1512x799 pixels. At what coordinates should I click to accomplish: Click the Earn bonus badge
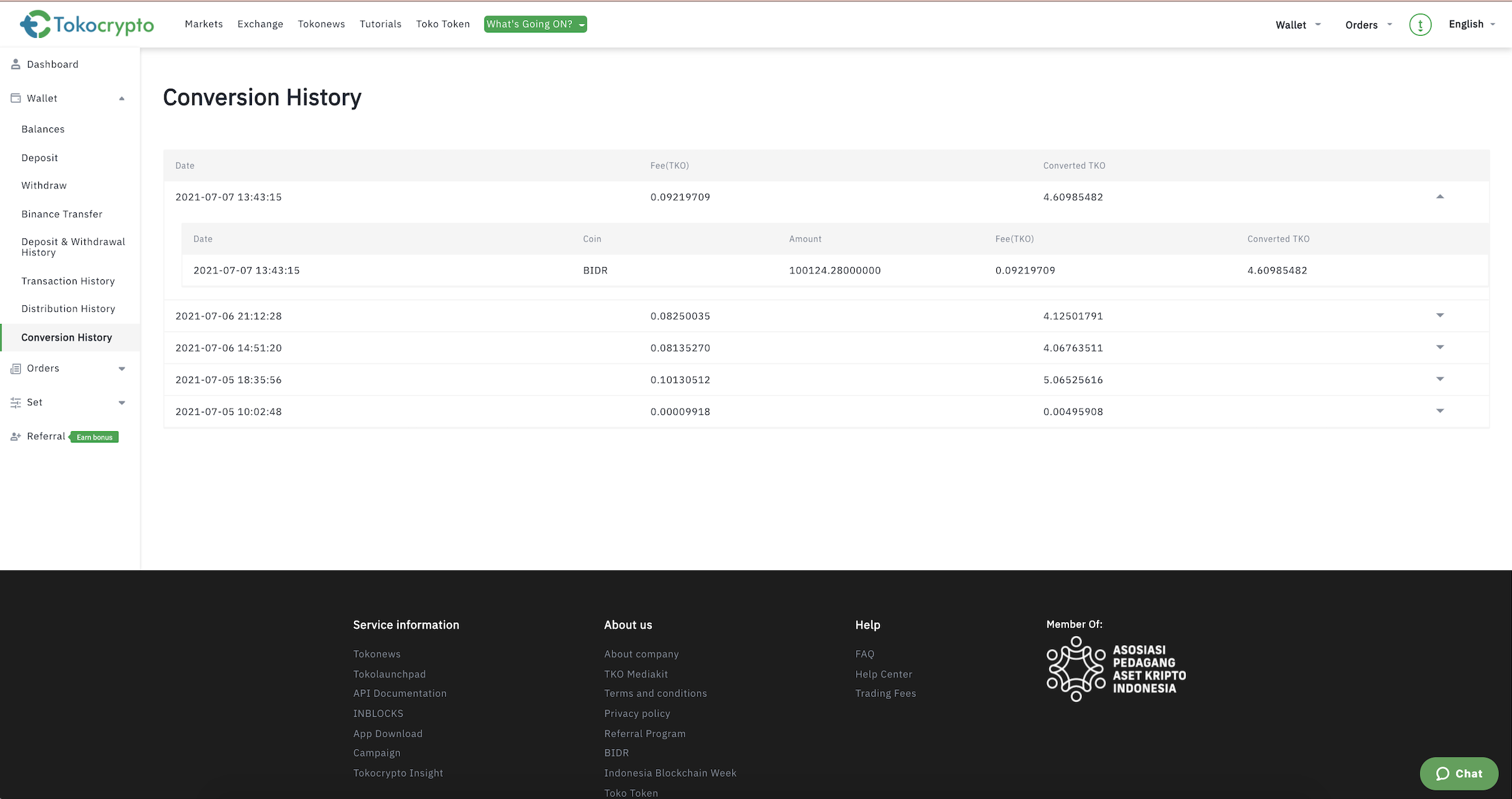pyautogui.click(x=94, y=437)
